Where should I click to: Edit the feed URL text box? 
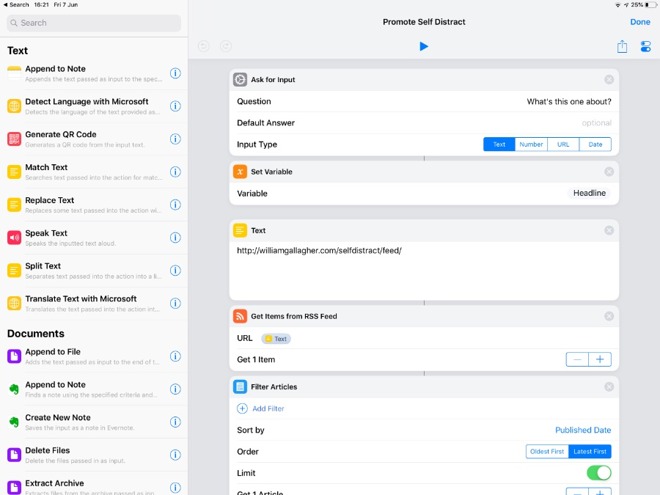point(424,269)
